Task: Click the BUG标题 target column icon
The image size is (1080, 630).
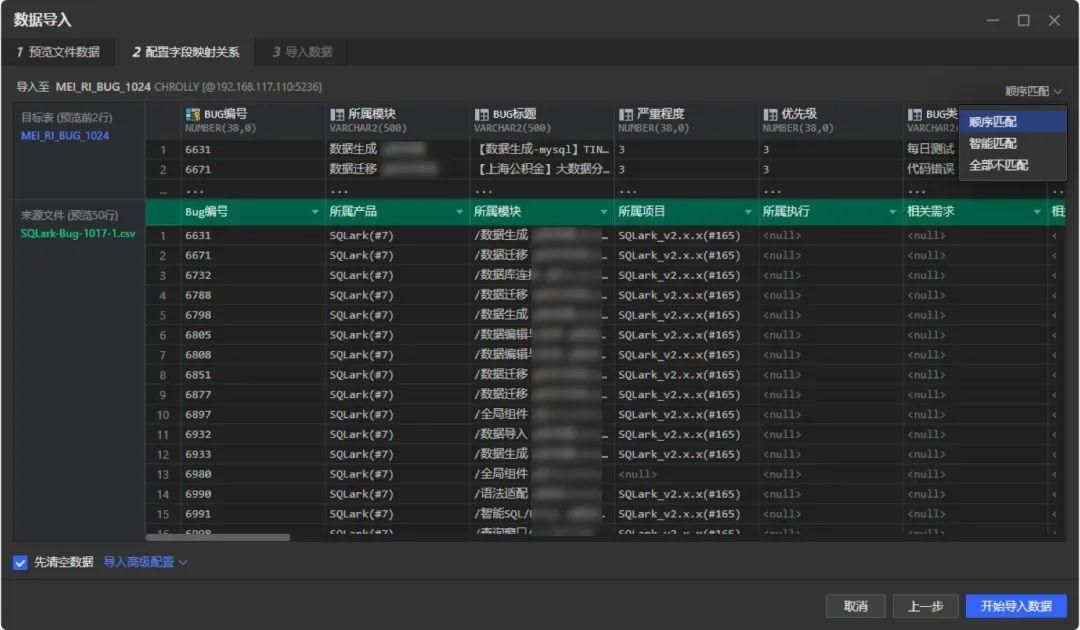Action: [x=481, y=114]
